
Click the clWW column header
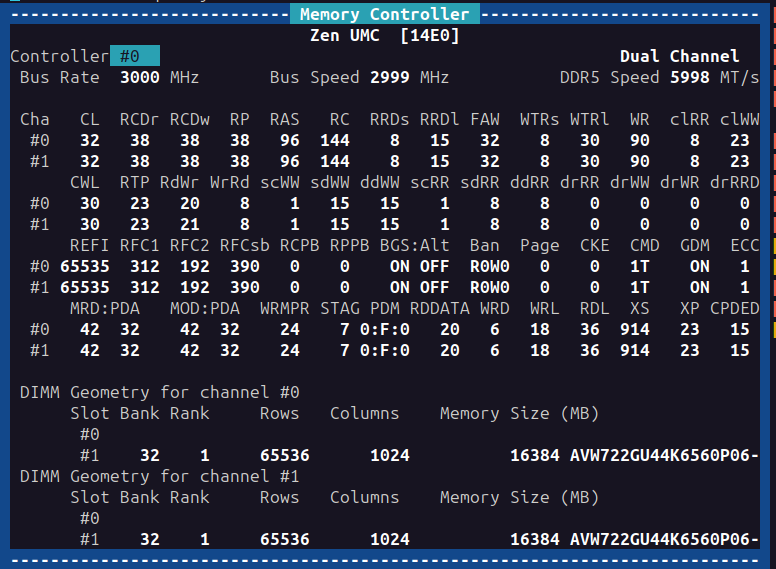coord(739,119)
